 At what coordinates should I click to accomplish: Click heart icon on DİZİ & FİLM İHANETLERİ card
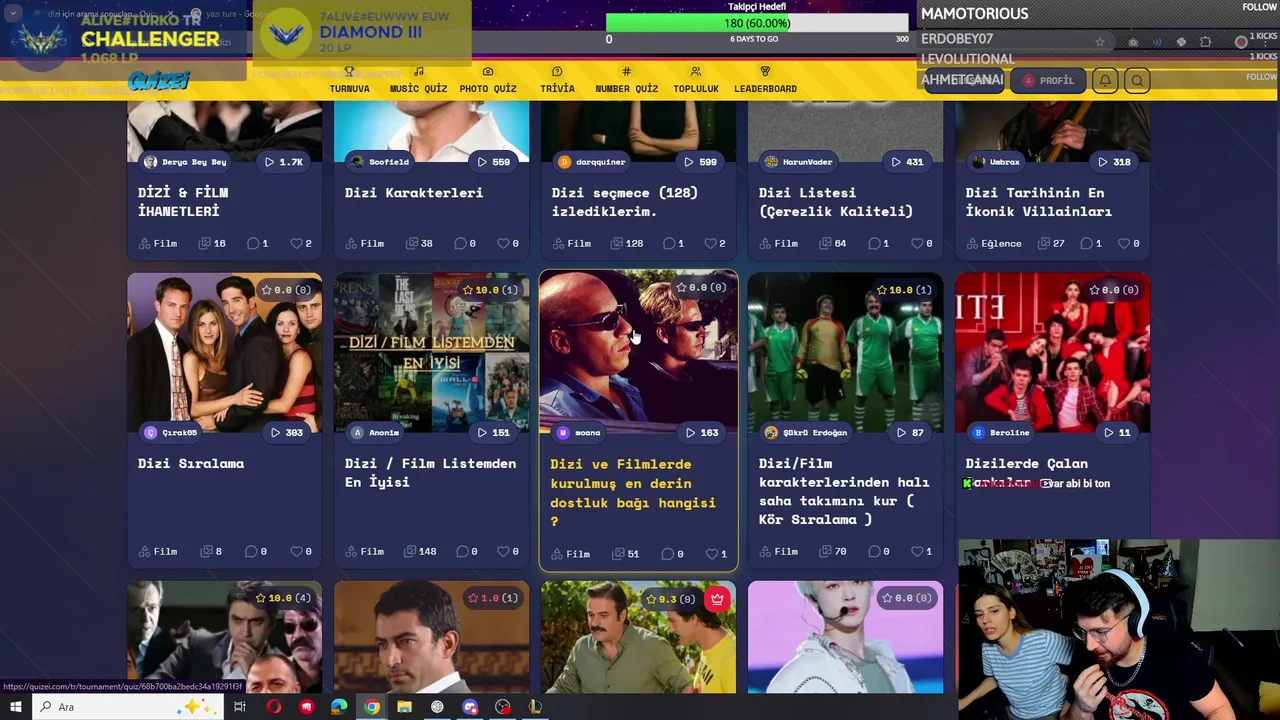[296, 243]
